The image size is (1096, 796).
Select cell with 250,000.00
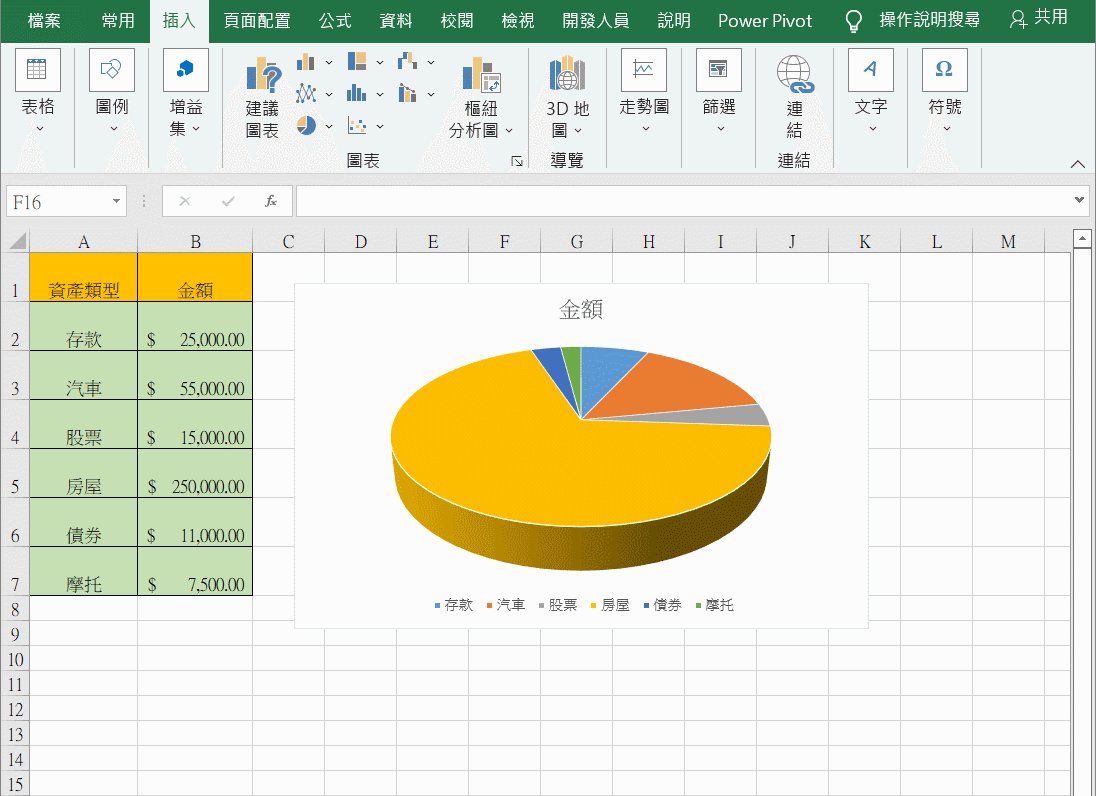click(195, 473)
